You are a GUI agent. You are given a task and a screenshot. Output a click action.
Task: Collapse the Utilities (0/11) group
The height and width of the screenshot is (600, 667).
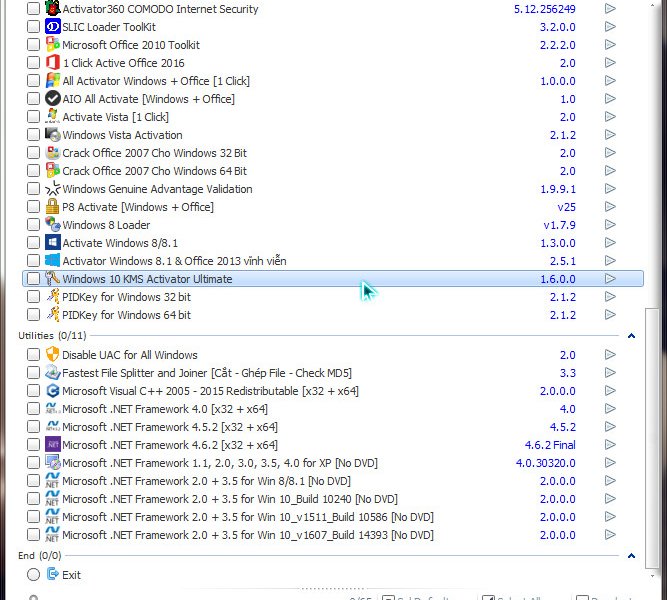tap(631, 336)
